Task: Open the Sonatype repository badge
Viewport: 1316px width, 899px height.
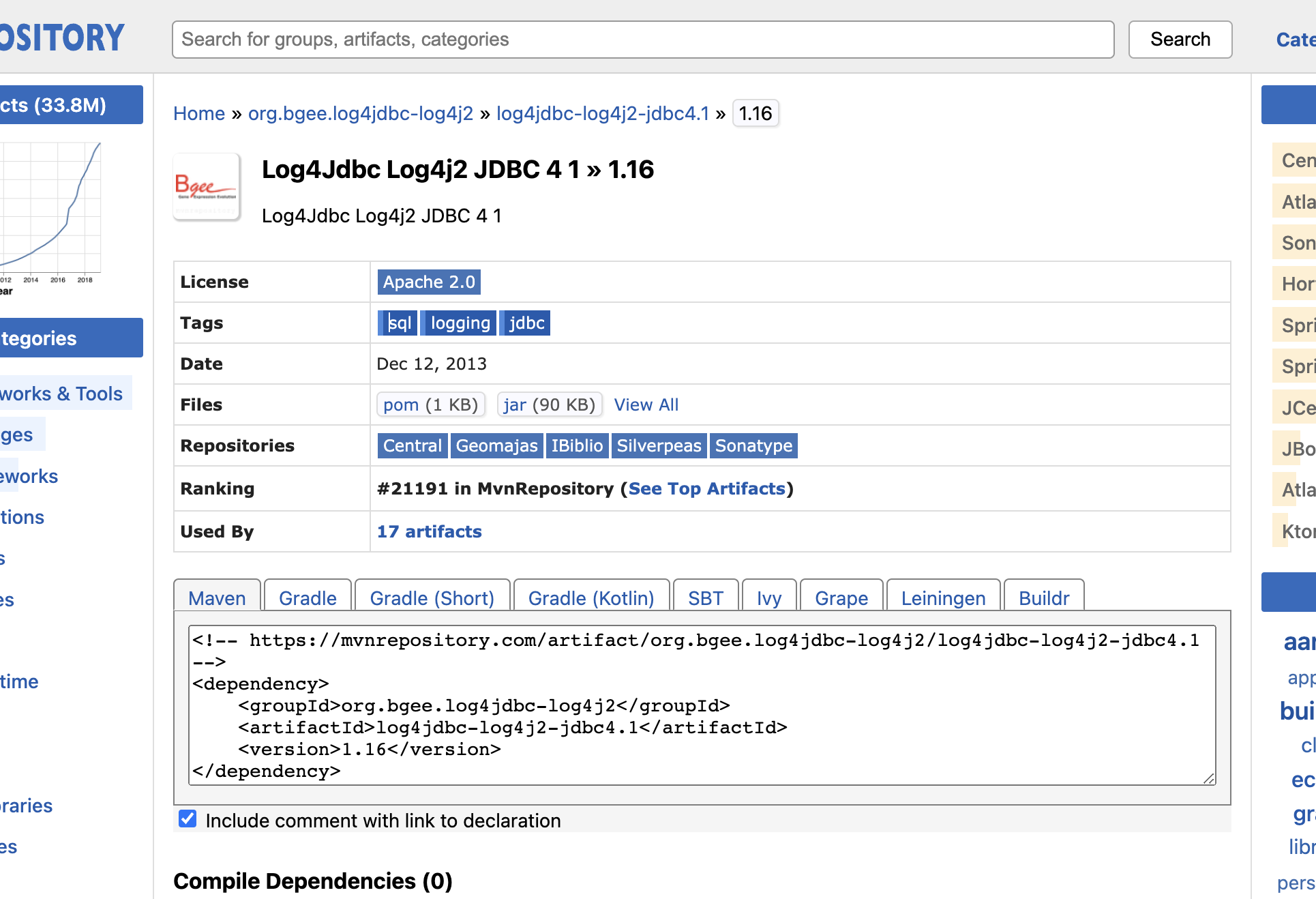Action: pos(753,445)
